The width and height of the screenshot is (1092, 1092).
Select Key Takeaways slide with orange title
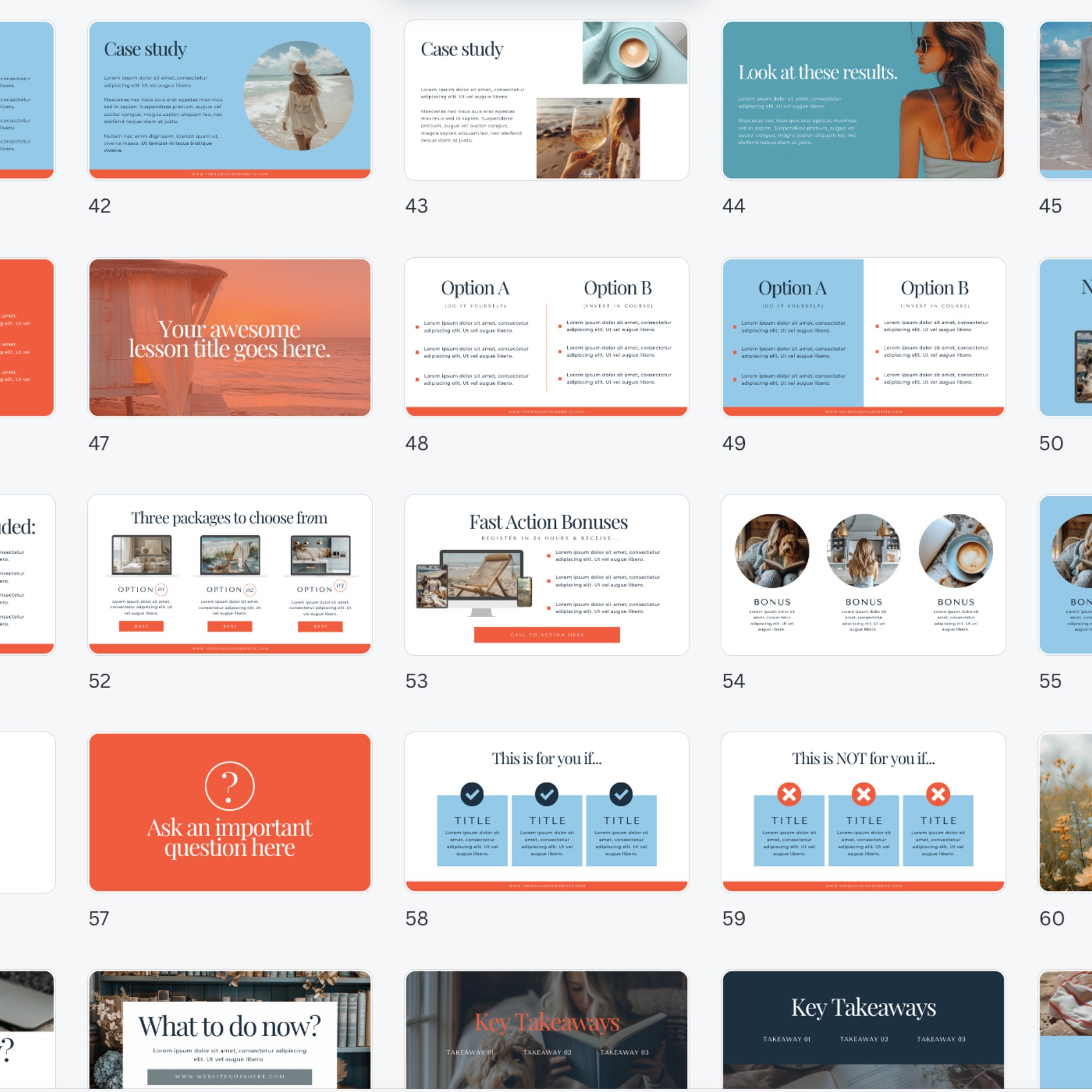coord(547,1030)
